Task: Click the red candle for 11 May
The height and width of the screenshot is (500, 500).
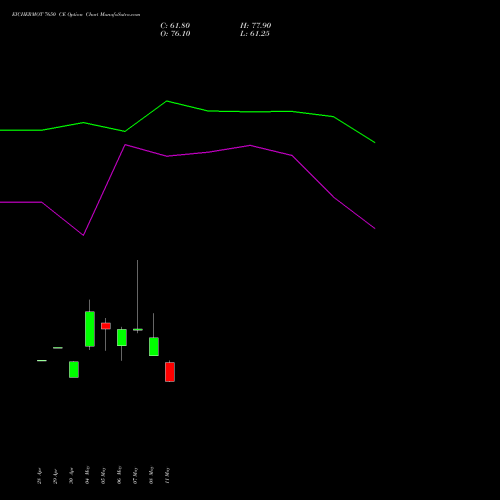Action: point(170,372)
